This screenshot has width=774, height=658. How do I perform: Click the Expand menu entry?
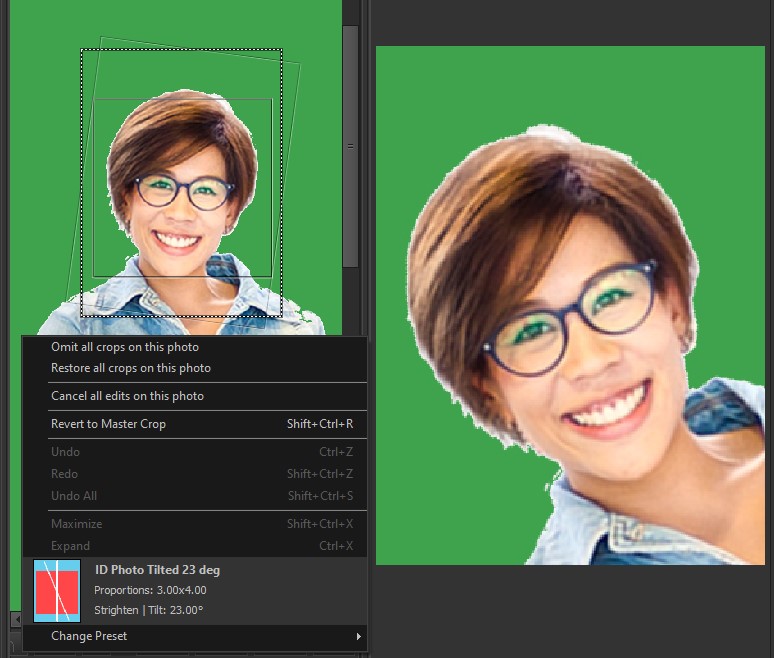coord(70,546)
